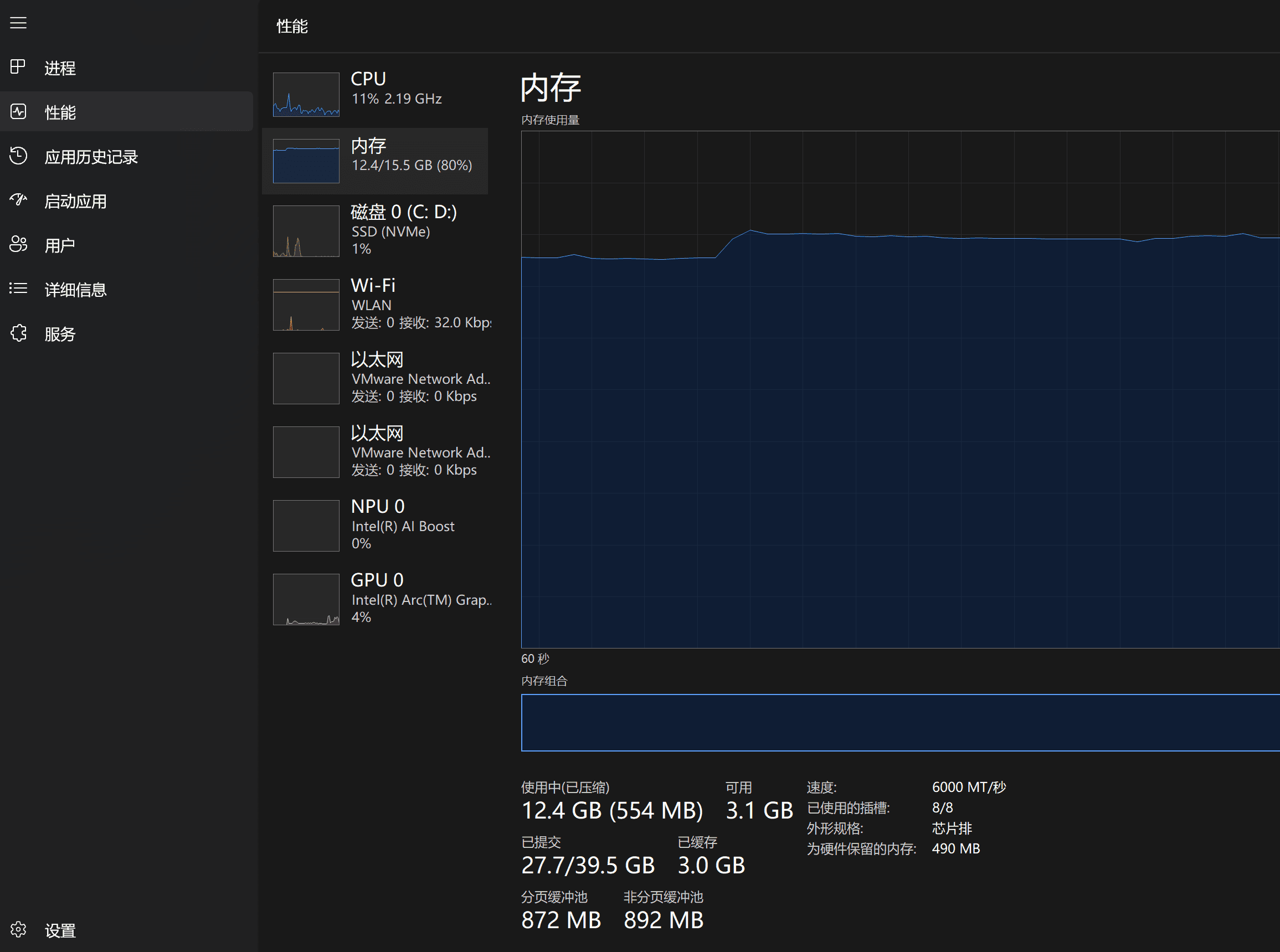Click the 应用历史记录 history clock icon
The height and width of the screenshot is (952, 1280).
18,156
